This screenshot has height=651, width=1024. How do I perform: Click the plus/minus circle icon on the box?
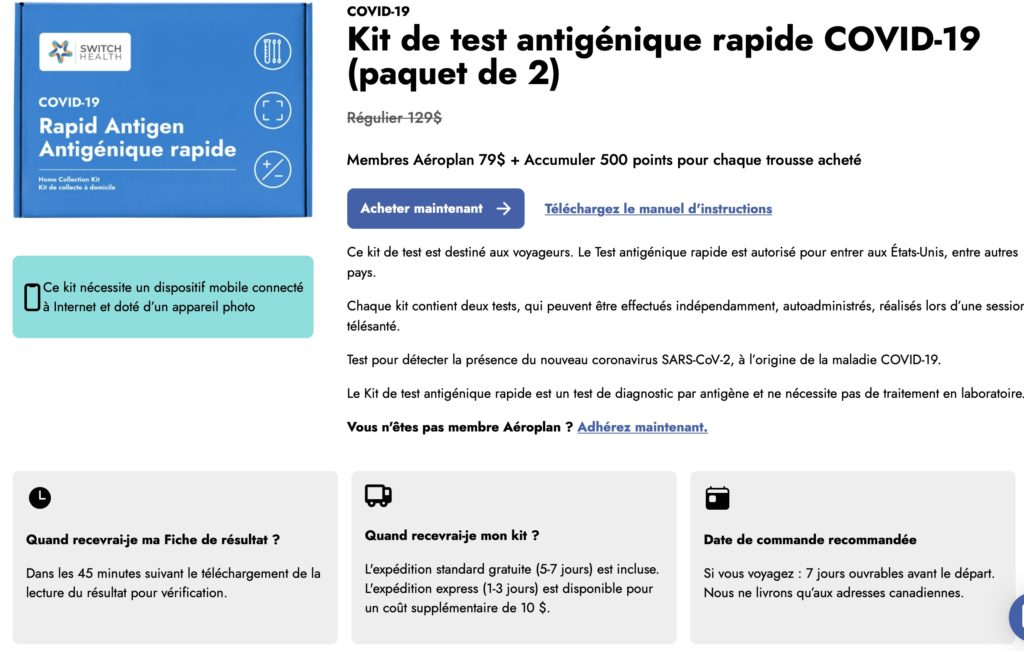tap(271, 169)
